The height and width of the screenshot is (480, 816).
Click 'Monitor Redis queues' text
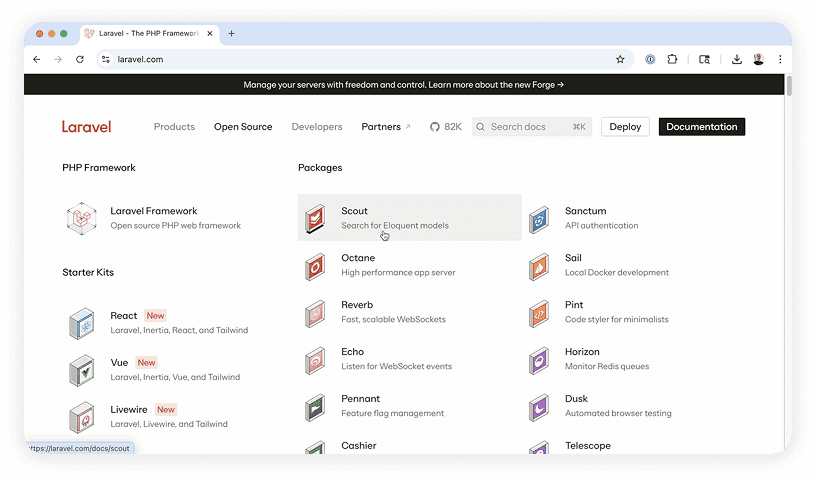click(607, 366)
